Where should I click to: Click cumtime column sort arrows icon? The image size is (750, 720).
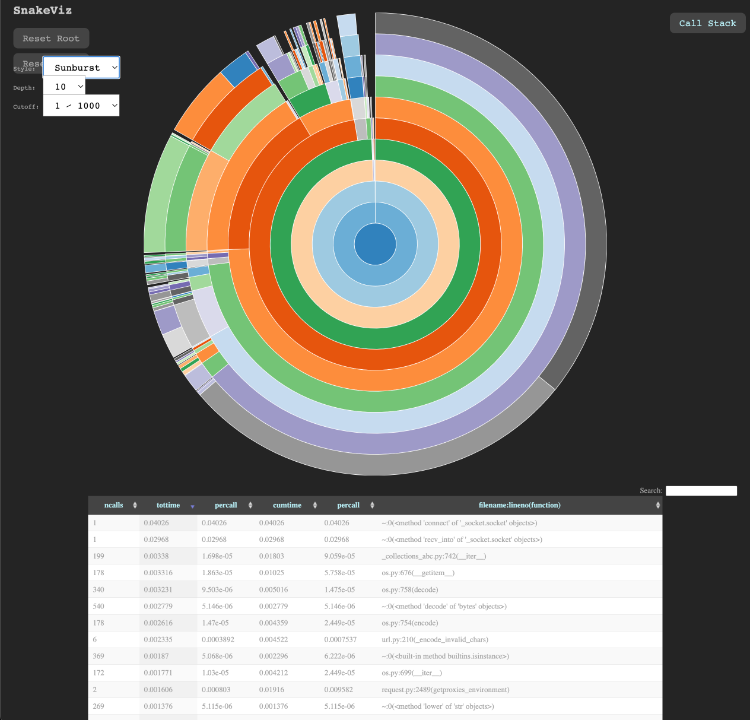tap(315, 505)
